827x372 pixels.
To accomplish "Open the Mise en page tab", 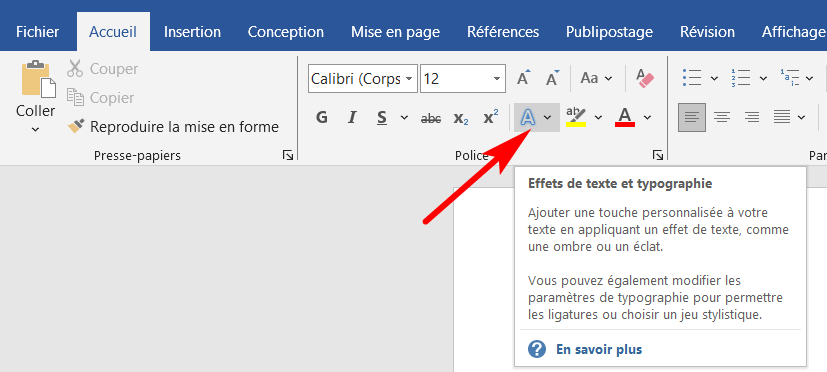I will click(395, 32).
